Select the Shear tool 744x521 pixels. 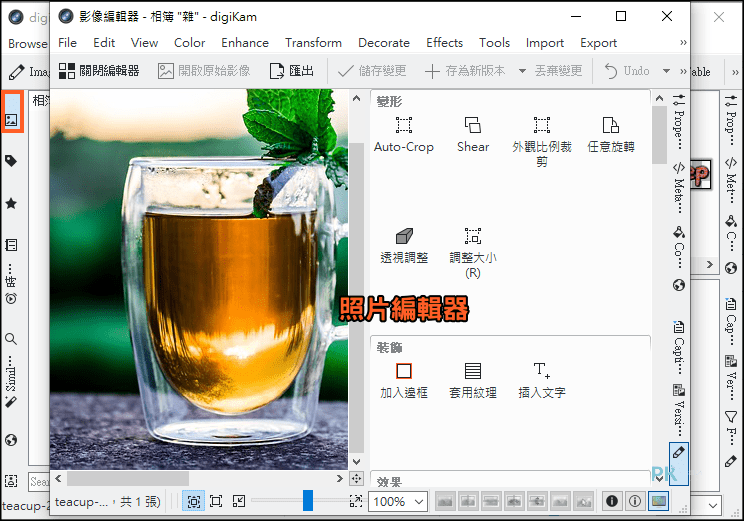[x=473, y=135]
